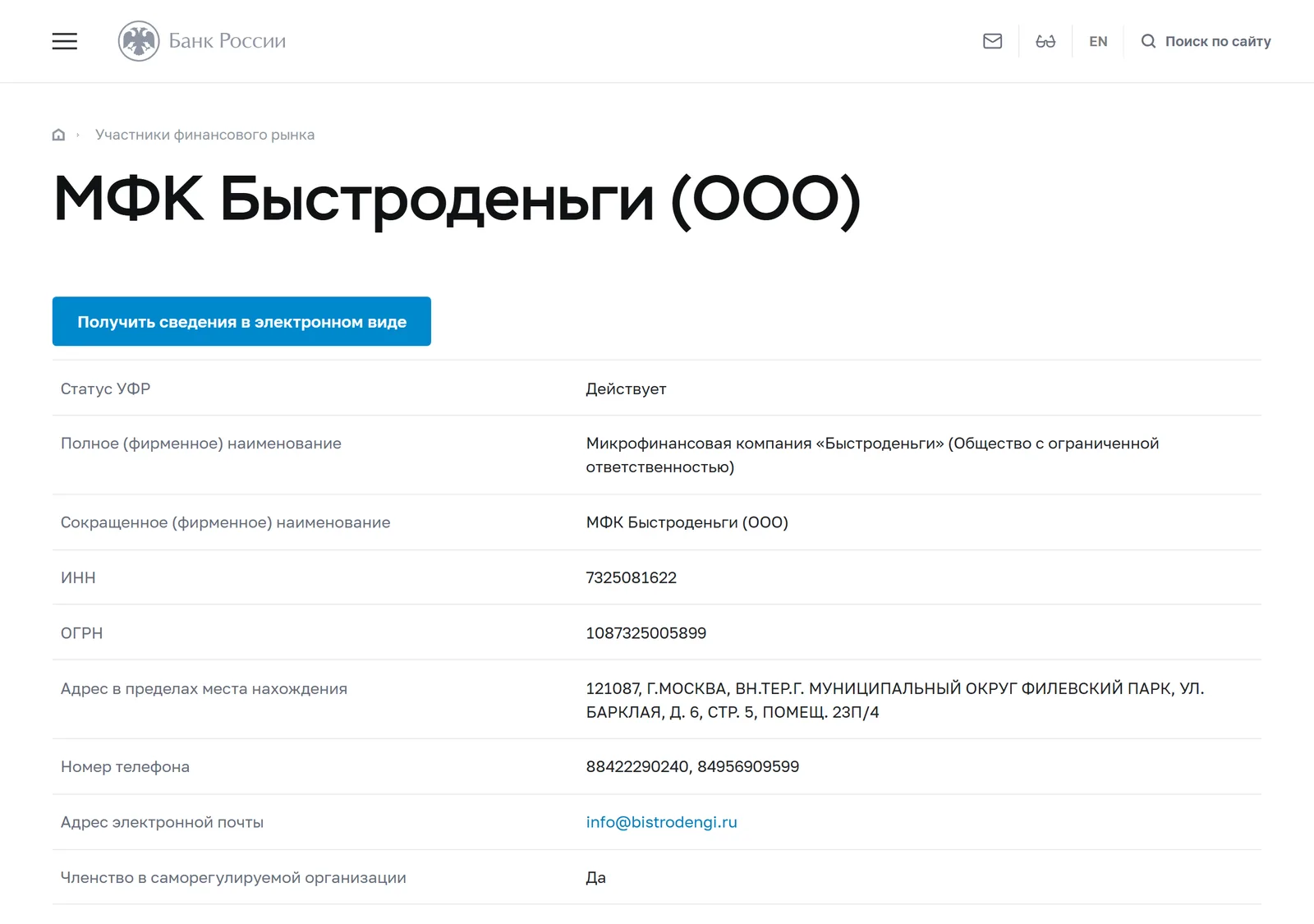Click the «Банк России» header text

pyautogui.click(x=227, y=41)
